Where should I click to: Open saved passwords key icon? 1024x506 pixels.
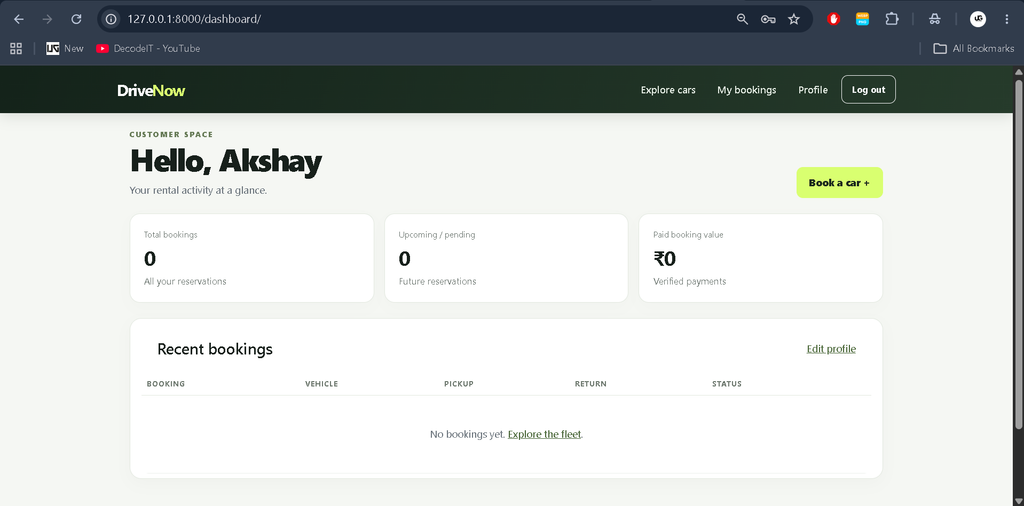tap(768, 19)
